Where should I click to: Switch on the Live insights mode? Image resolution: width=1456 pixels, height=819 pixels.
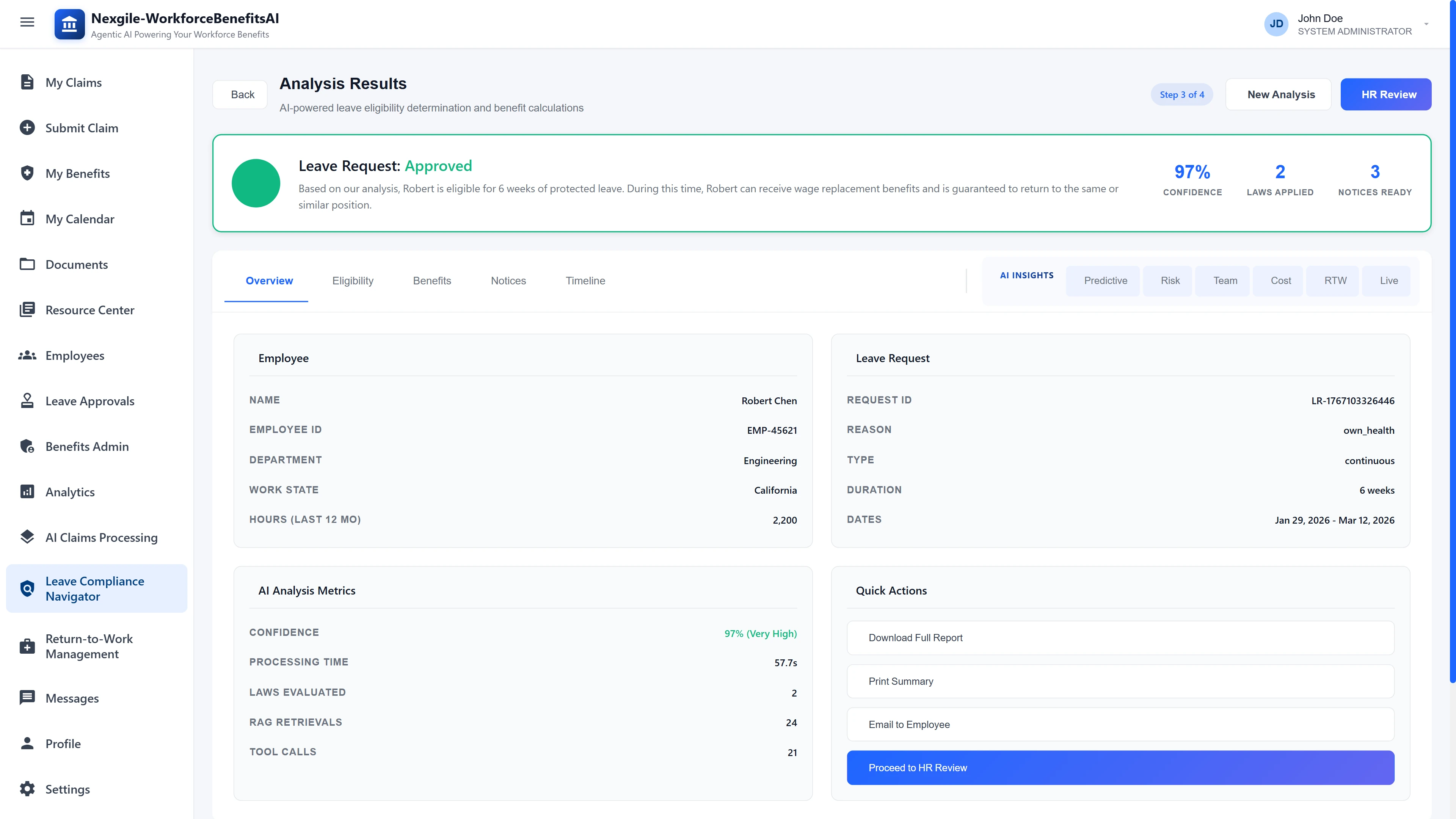click(1388, 280)
